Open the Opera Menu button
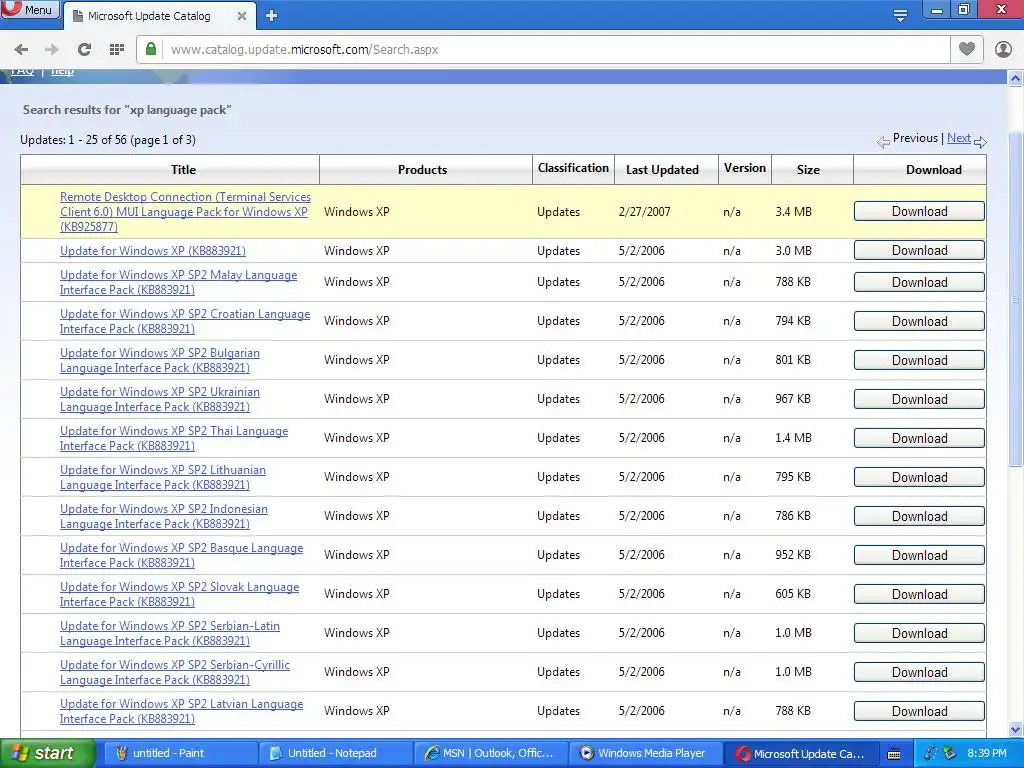This screenshot has width=1024, height=768. [30, 9]
